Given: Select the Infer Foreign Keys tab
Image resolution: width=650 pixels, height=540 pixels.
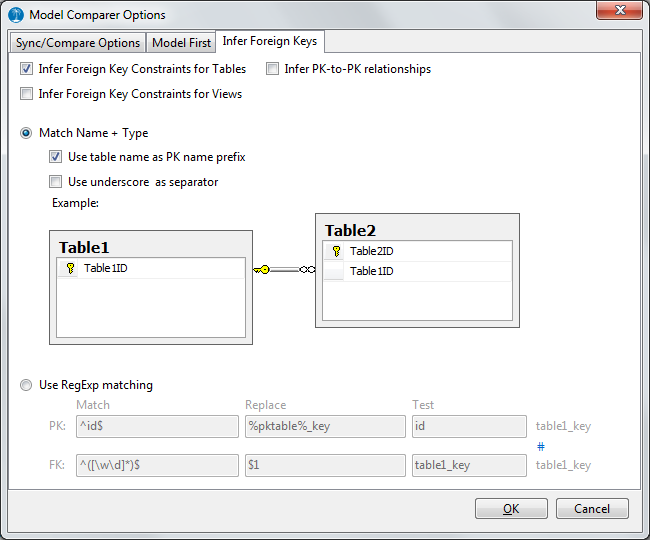Looking at the screenshot, I should point(270,42).
